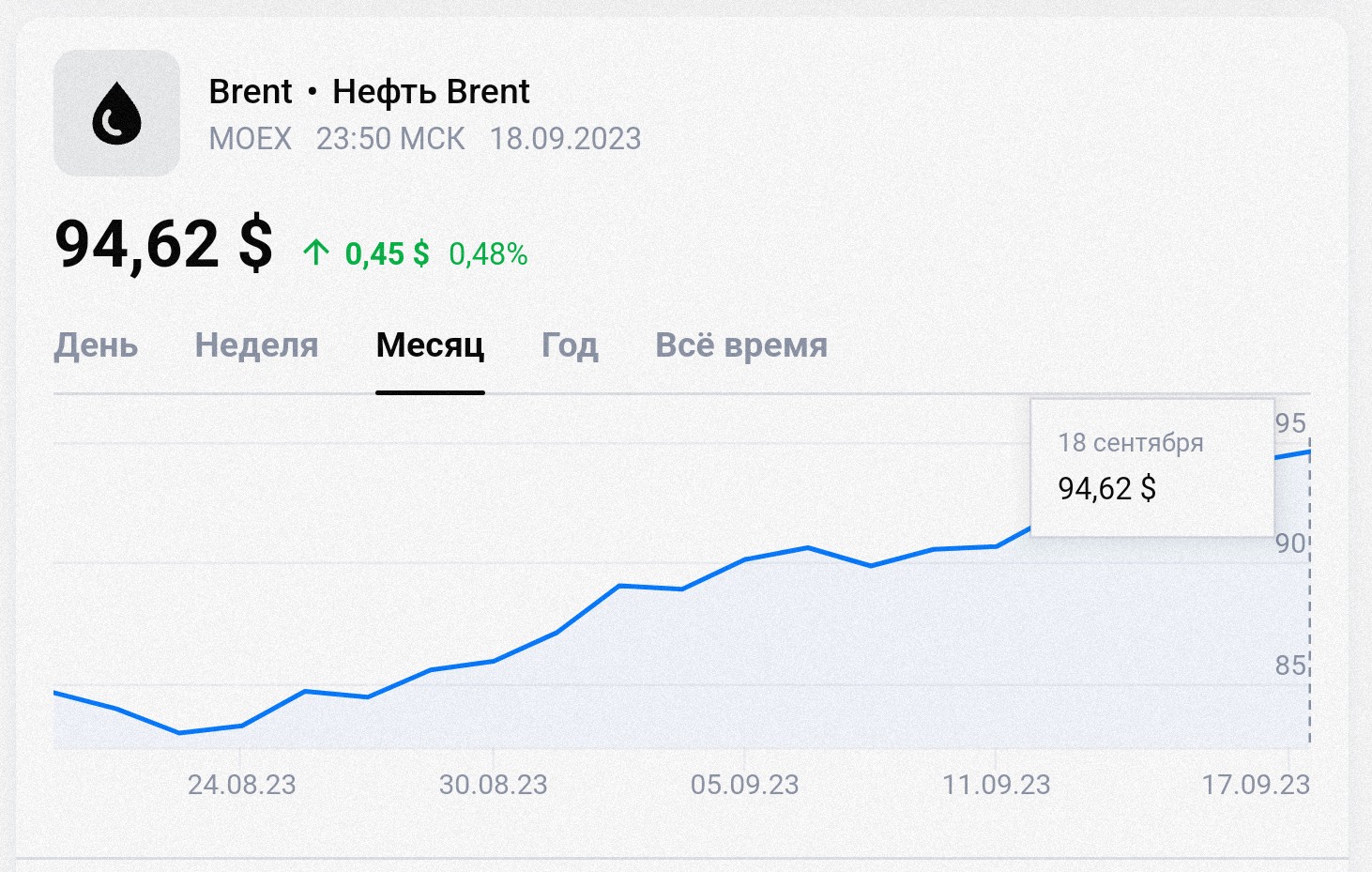Click the 30.08.23 date axis label
Screen dimensions: 1372x872
[x=493, y=785]
